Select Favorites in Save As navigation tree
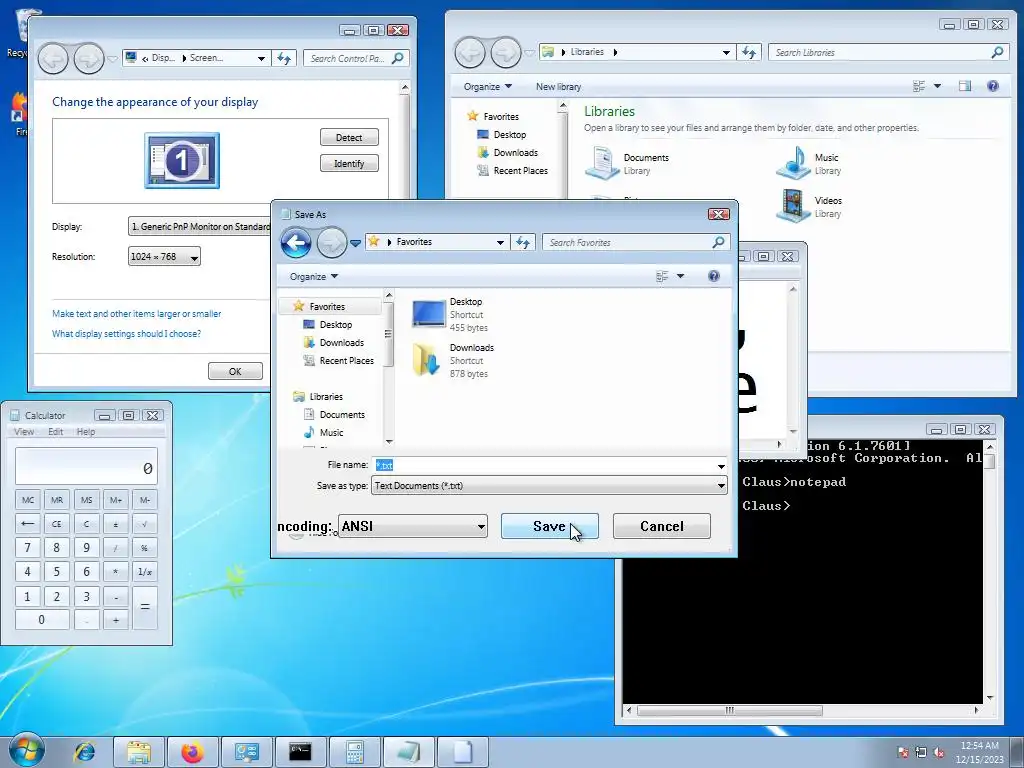Image resolution: width=1024 pixels, height=768 pixels. [x=327, y=306]
